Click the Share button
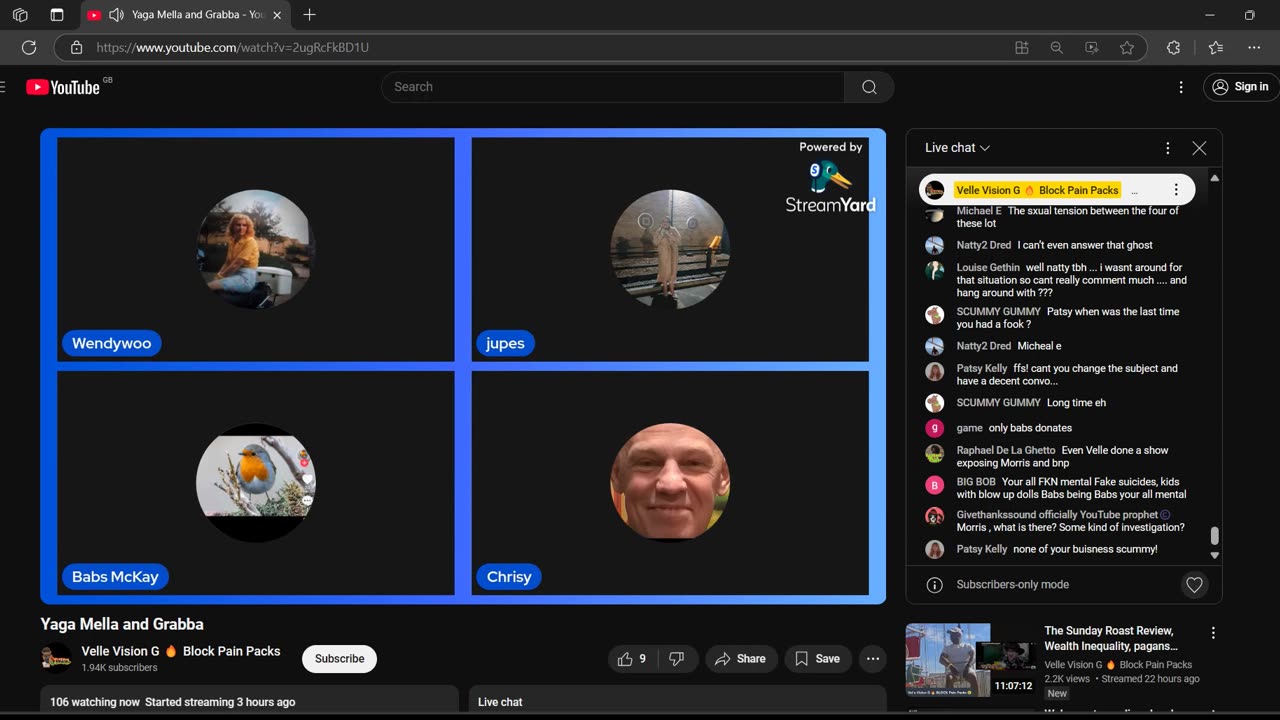The height and width of the screenshot is (720, 1280). 740,659
